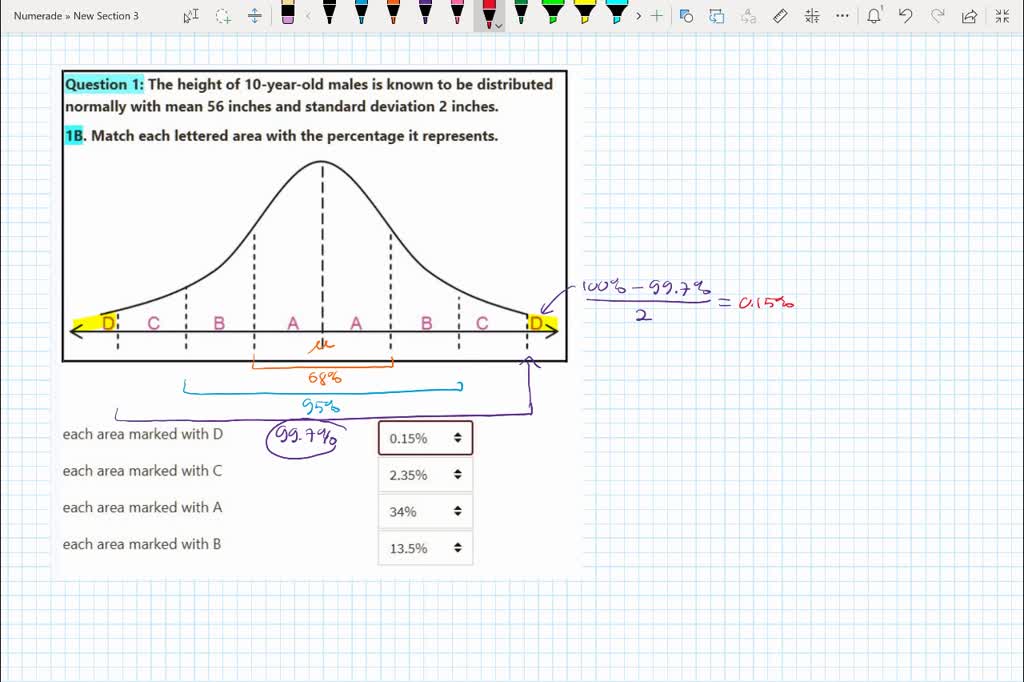Viewport: 1024px width, 682px height.
Task: Open the notifications bell
Action: coord(873,16)
